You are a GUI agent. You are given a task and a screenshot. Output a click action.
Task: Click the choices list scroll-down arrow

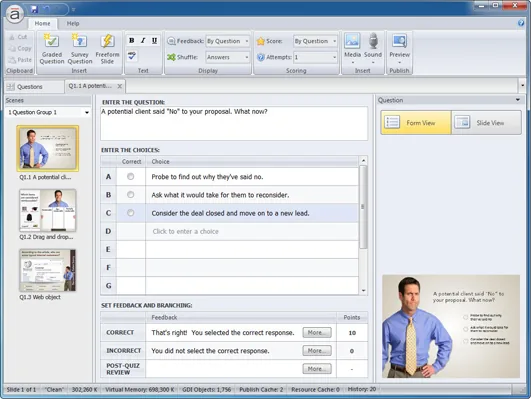click(363, 291)
